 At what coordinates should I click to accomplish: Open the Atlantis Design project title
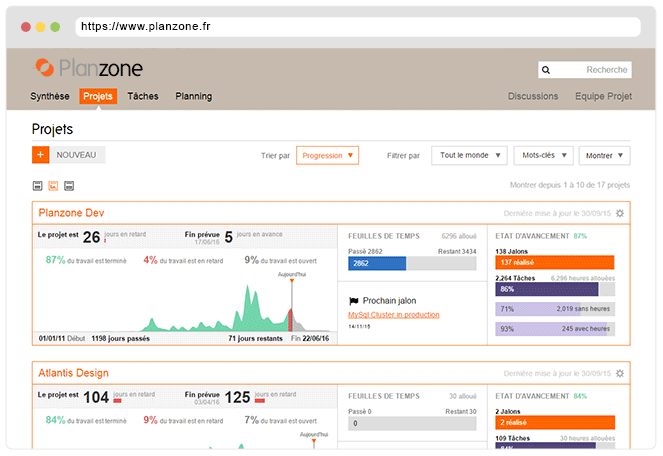coord(74,373)
